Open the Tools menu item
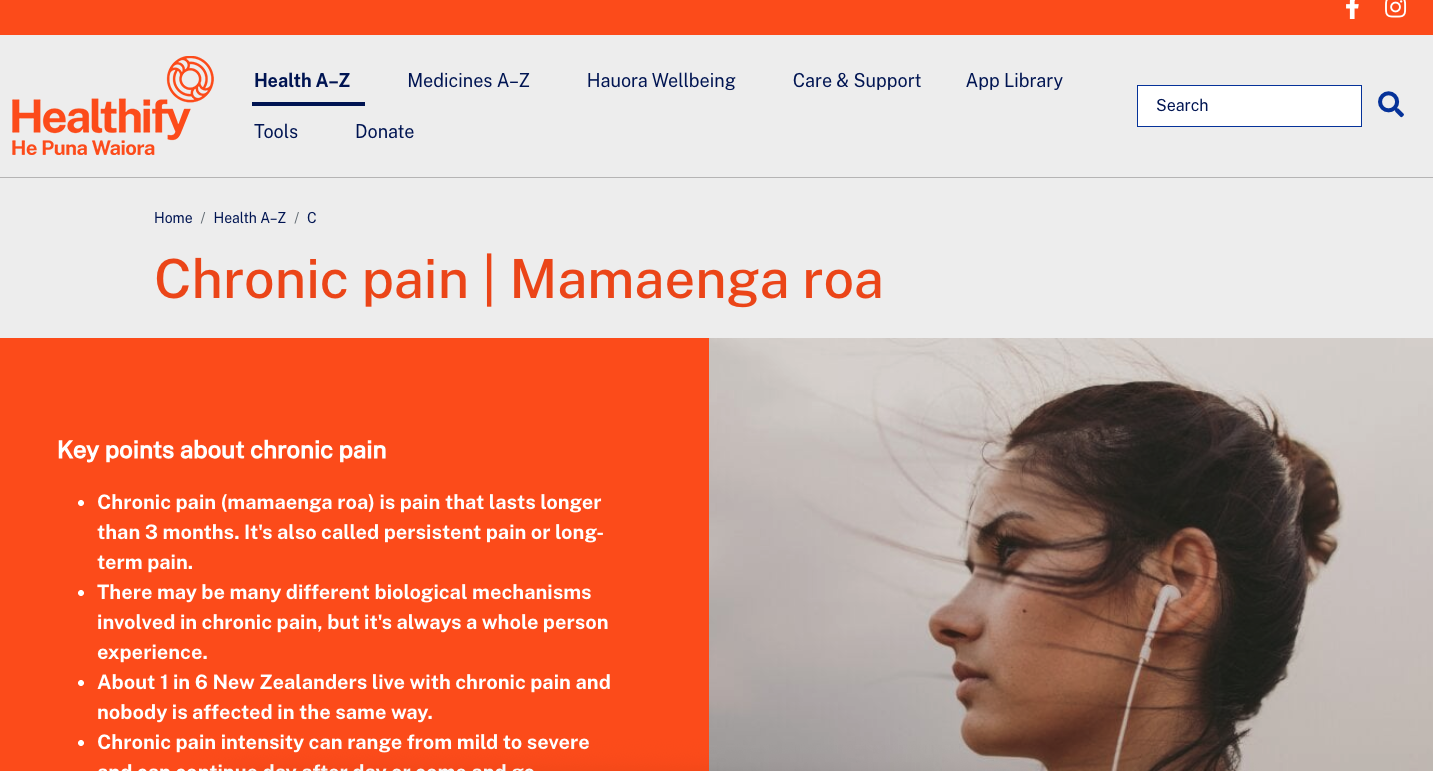 (x=276, y=132)
